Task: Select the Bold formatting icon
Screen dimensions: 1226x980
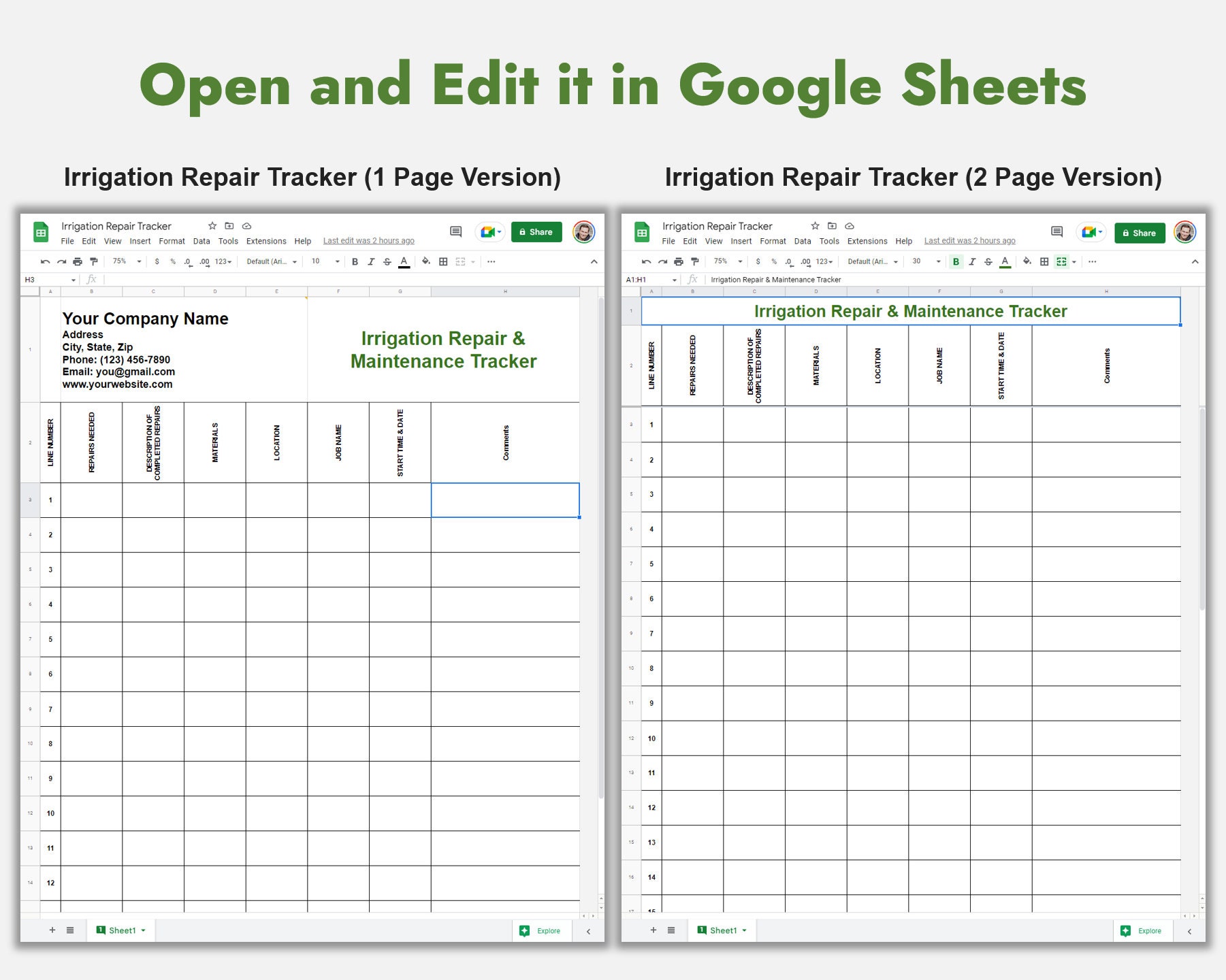Action: point(355,261)
